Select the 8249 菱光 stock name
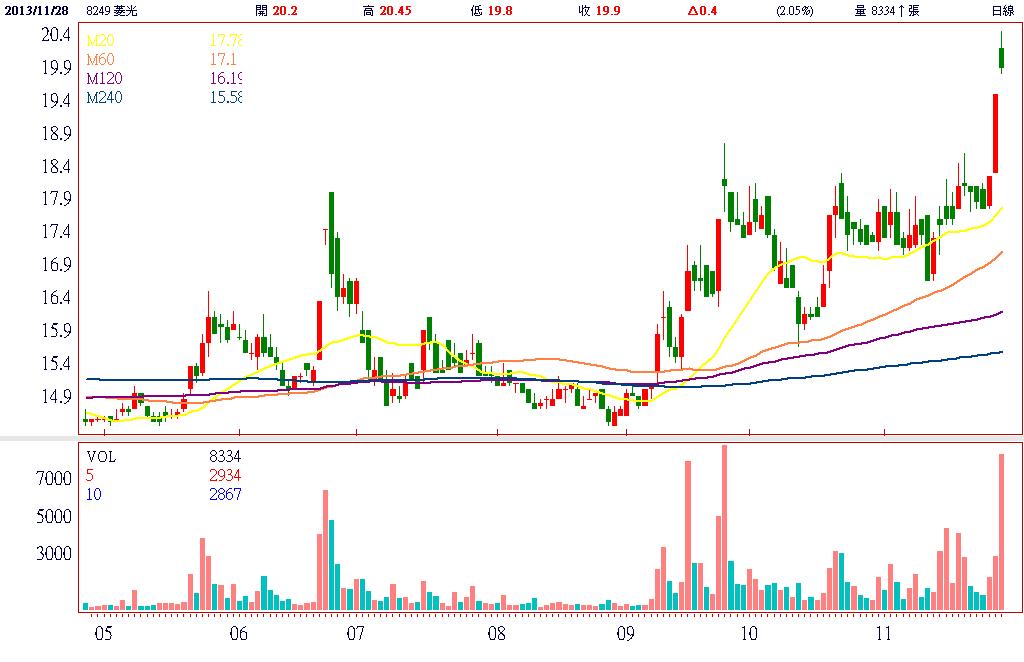 (111, 11)
